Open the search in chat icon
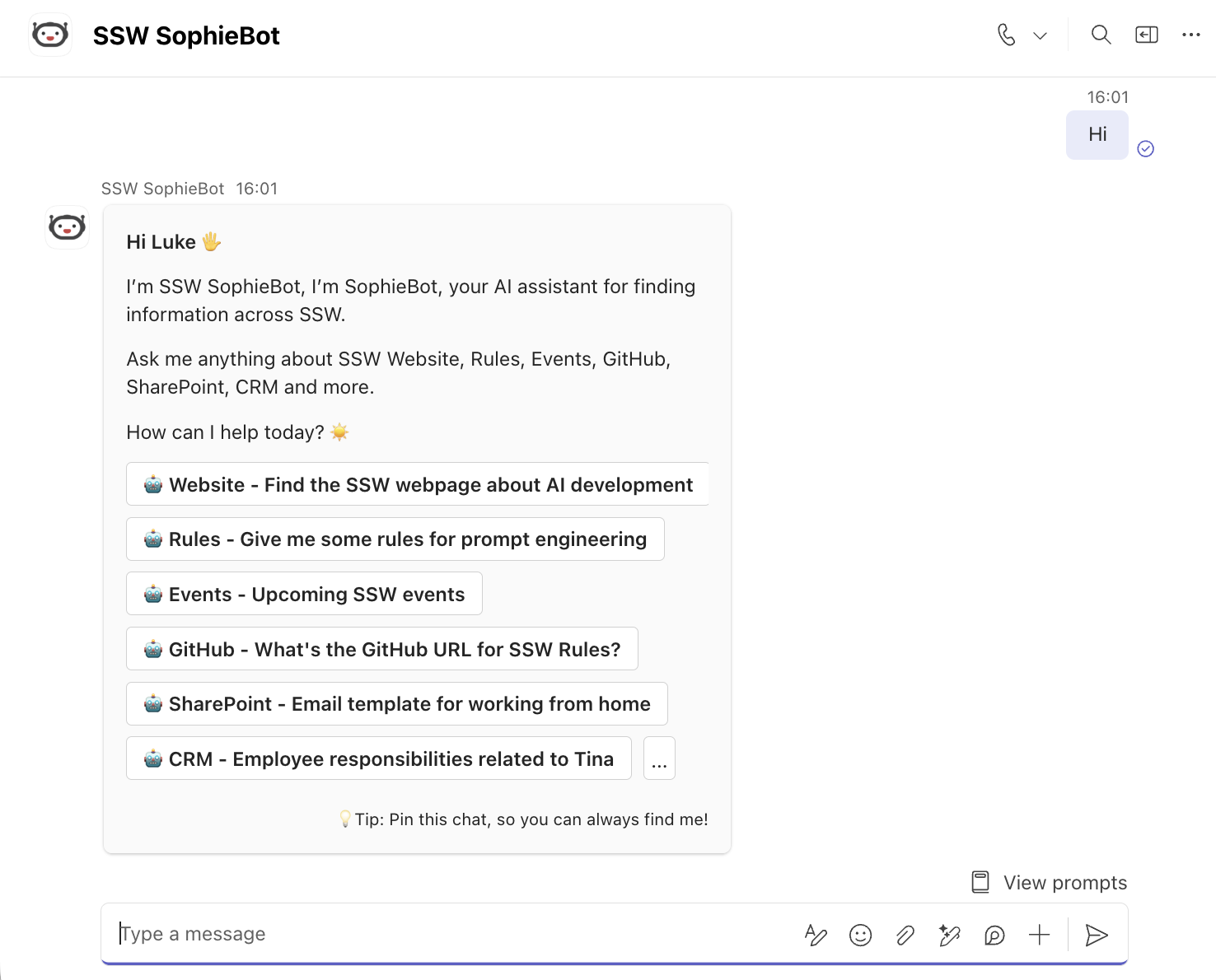 pos(1101,35)
